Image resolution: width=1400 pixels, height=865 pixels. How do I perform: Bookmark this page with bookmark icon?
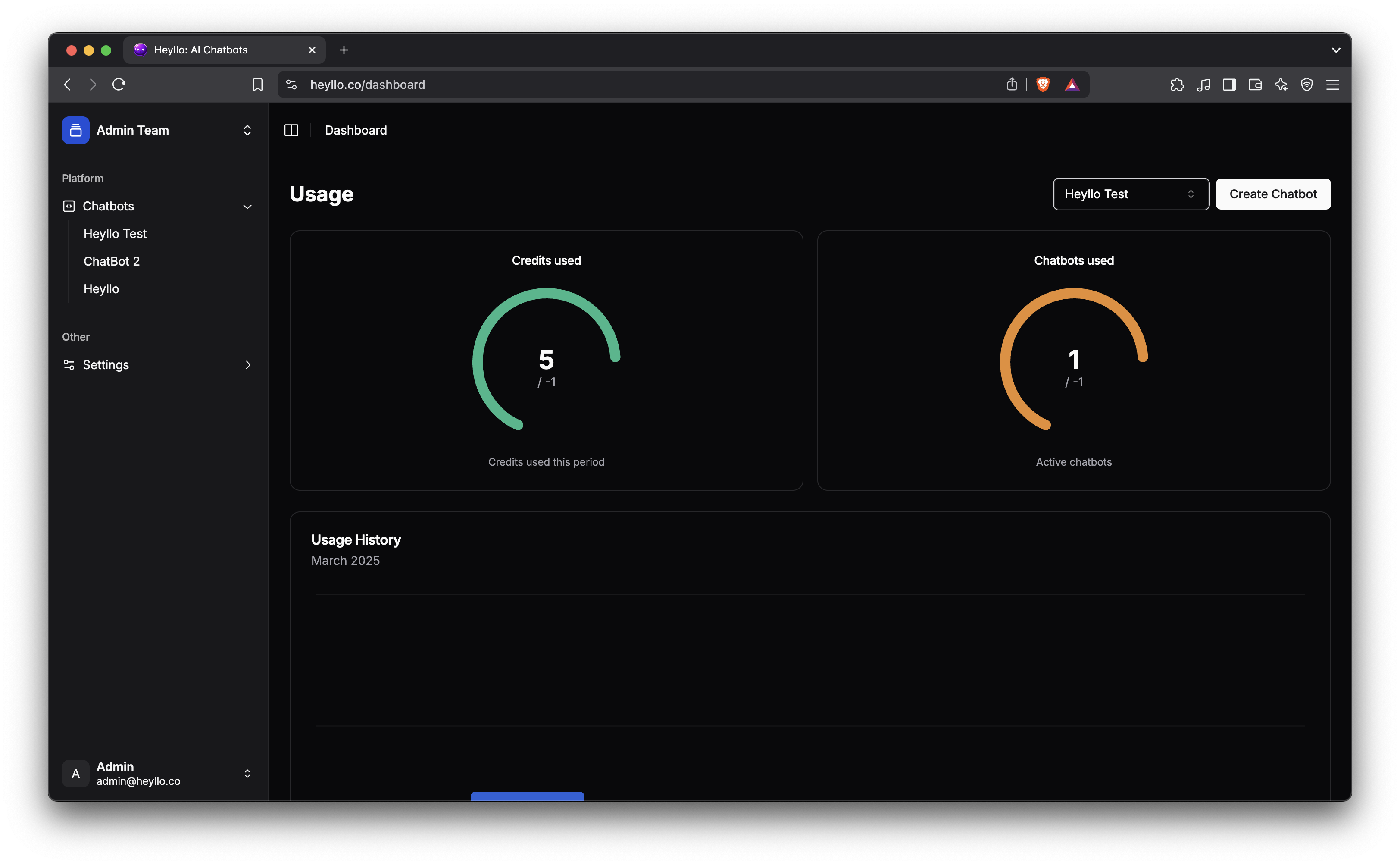(x=257, y=85)
